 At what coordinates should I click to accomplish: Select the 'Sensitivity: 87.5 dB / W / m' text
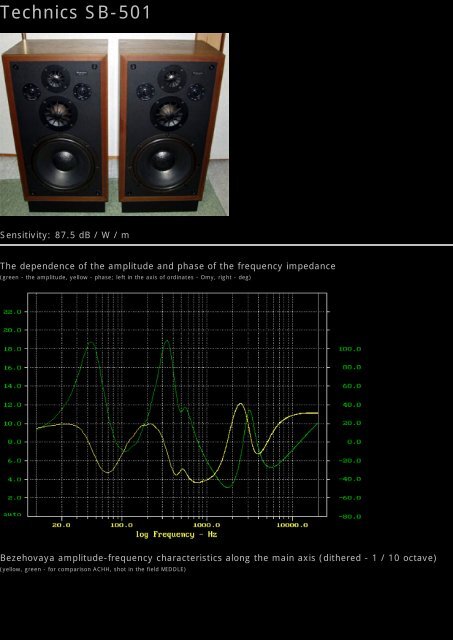click(65, 235)
